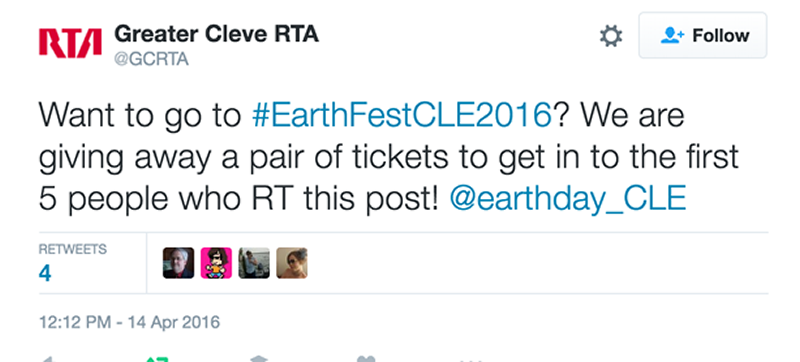Open the @earthday_CLE mention link
The width and height of the screenshot is (800, 362).
tap(568, 199)
